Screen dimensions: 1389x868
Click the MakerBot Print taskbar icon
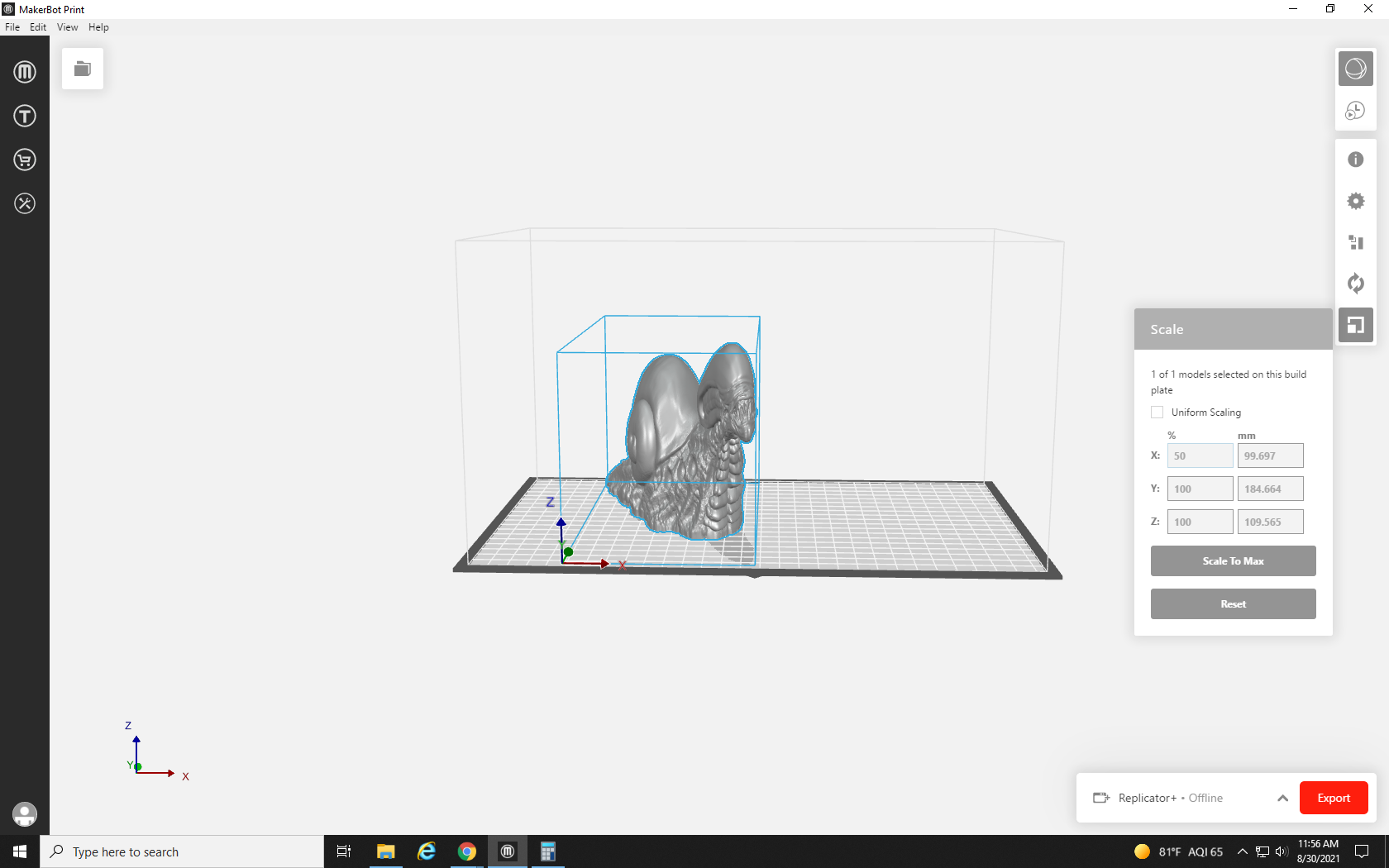(508, 851)
